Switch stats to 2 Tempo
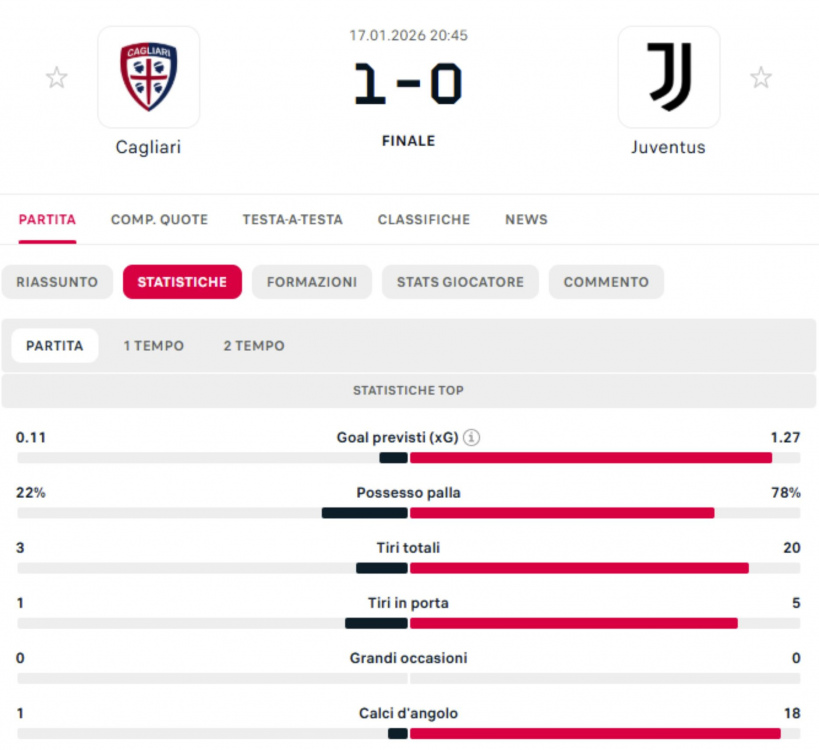Screen dimensions: 819x750 (254, 346)
